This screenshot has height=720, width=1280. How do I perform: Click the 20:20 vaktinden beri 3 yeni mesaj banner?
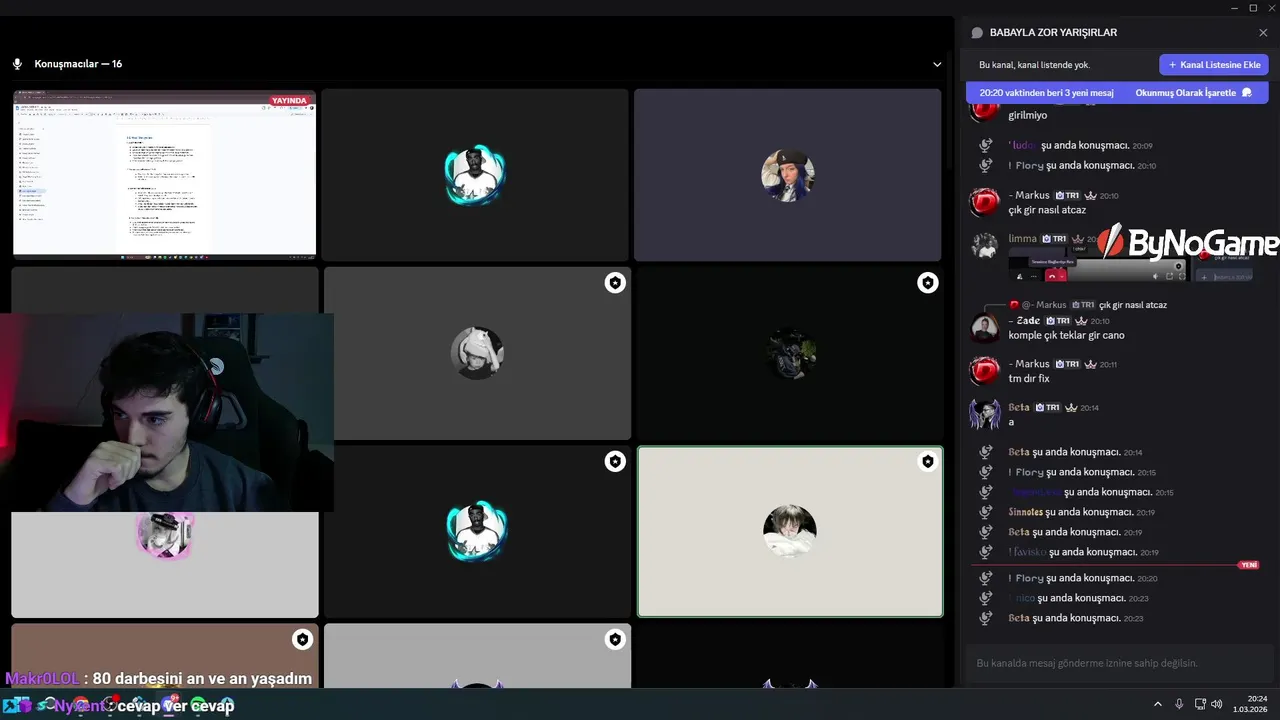click(x=1046, y=93)
